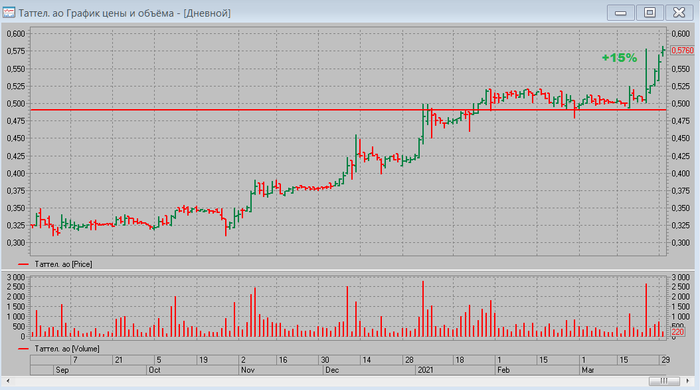700x390 pixels.
Task: Click the date label 30 on time axis
Action: tap(325, 360)
